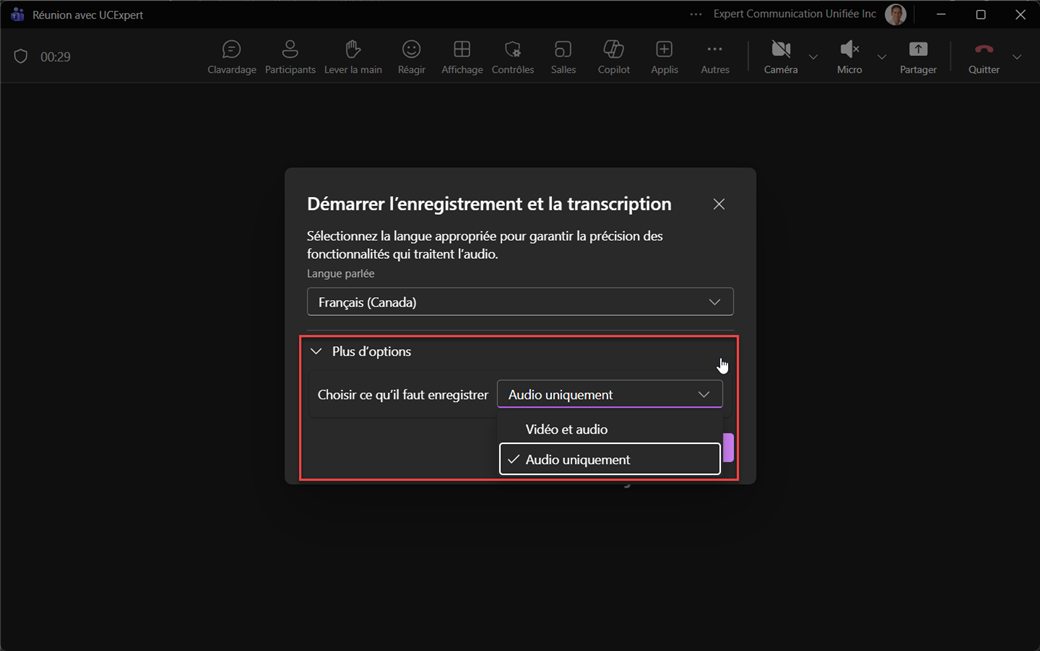Open the Salles breakout rooms
1040x651 pixels.
pyautogui.click(x=563, y=57)
